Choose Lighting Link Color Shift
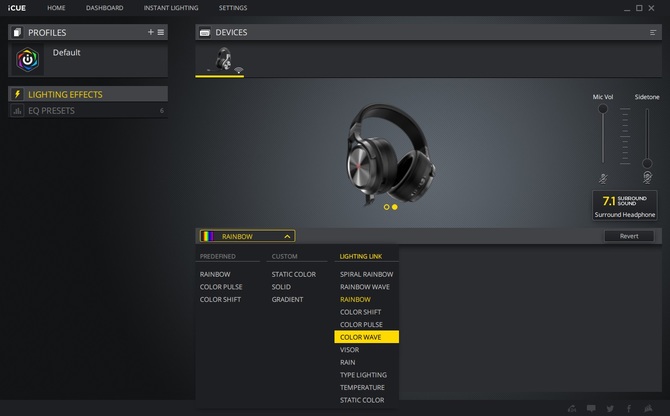This screenshot has width=670, height=416. (360, 312)
